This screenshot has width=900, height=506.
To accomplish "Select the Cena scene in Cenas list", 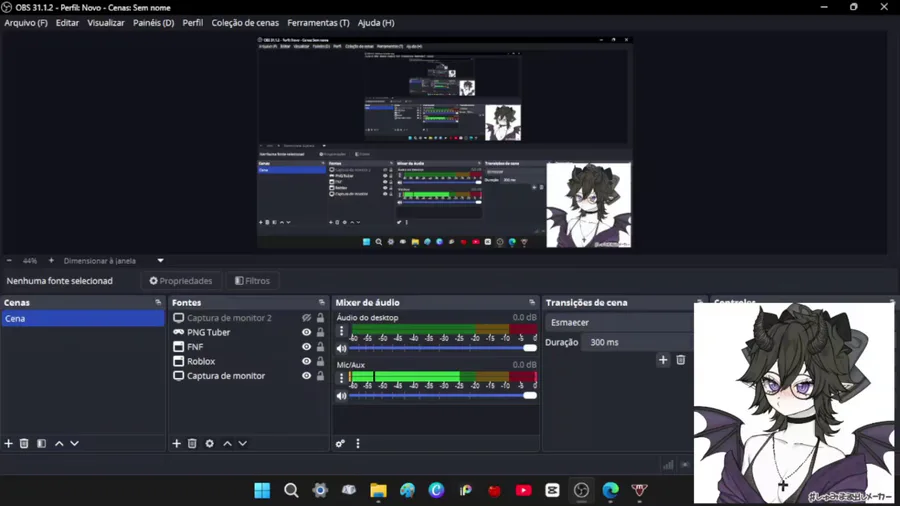I will pos(83,318).
